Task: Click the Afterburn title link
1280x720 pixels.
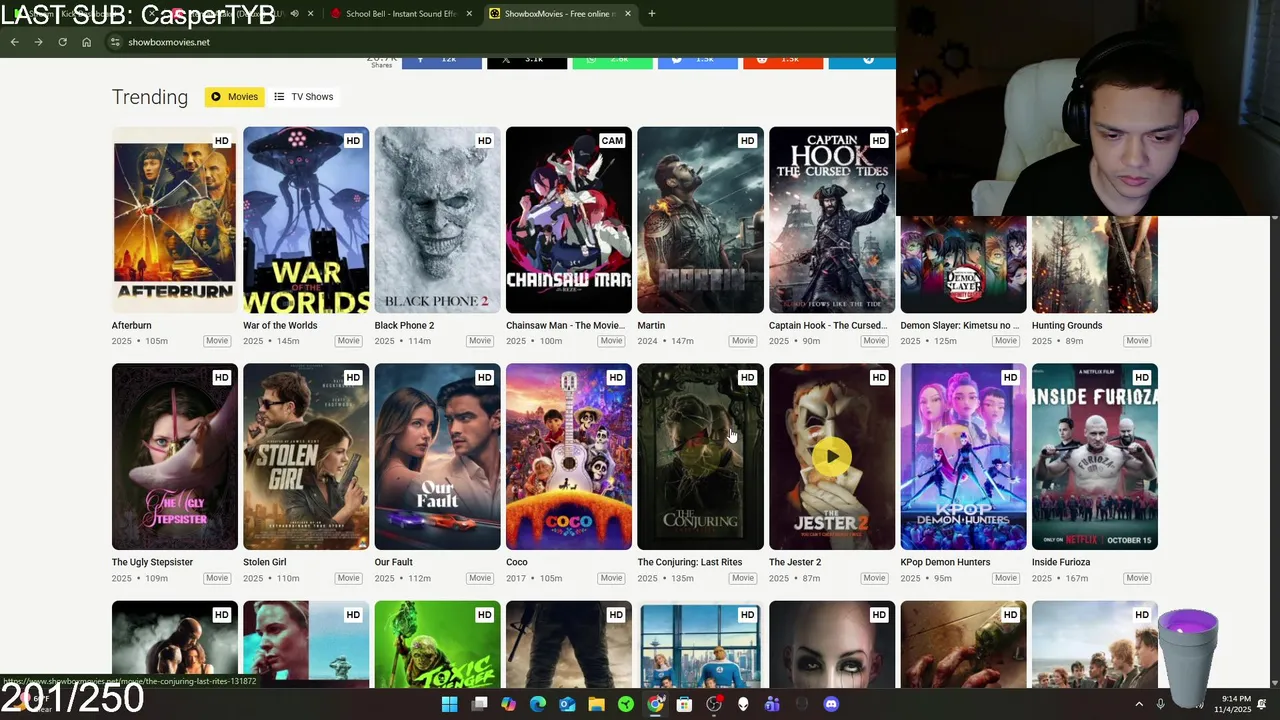Action: [x=132, y=325]
